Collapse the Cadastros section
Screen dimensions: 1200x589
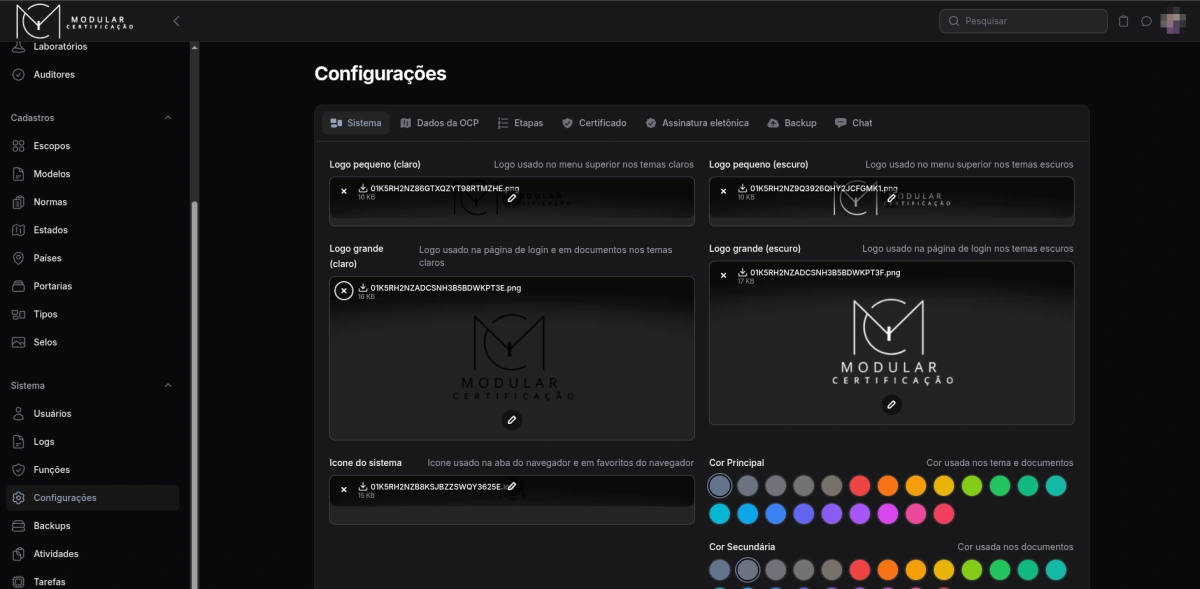point(168,117)
